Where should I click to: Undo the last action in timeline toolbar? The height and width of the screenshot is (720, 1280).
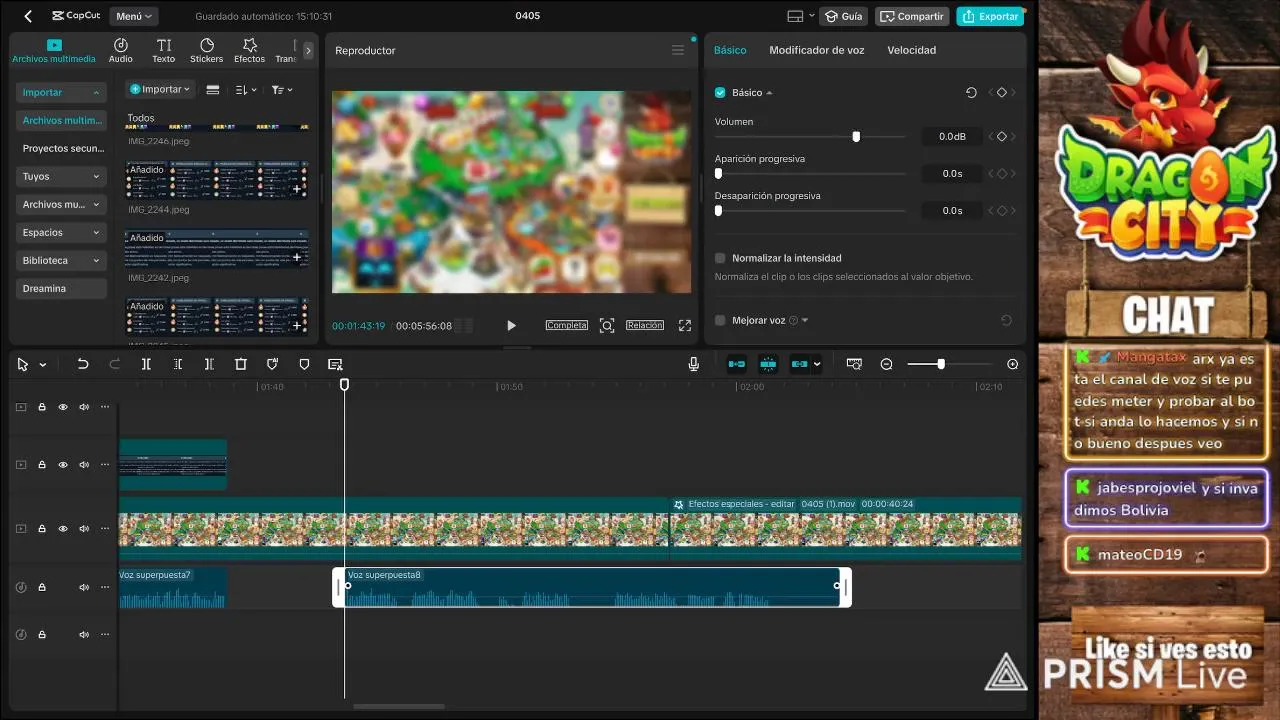[83, 365]
